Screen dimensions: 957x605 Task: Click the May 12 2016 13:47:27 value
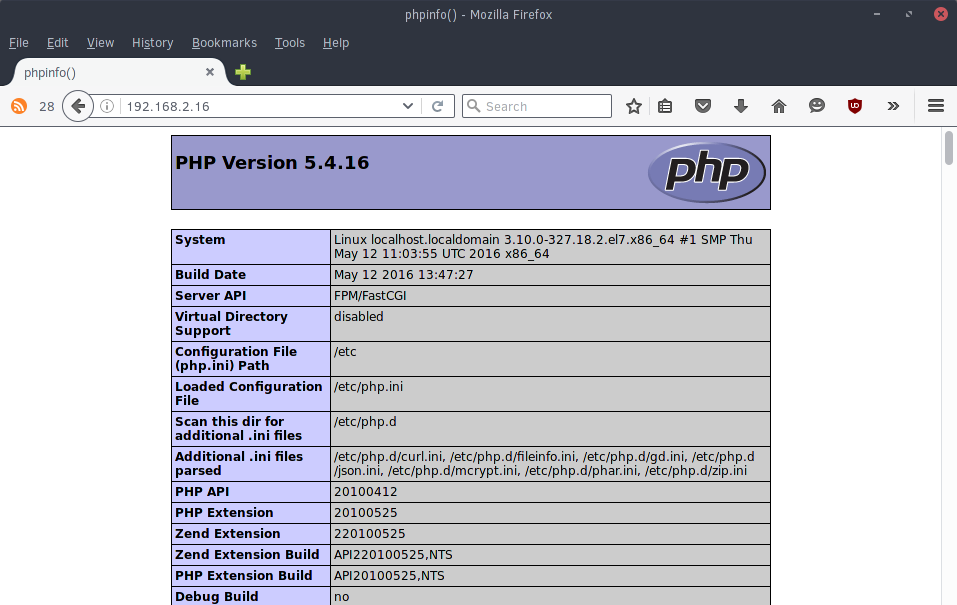(x=403, y=275)
